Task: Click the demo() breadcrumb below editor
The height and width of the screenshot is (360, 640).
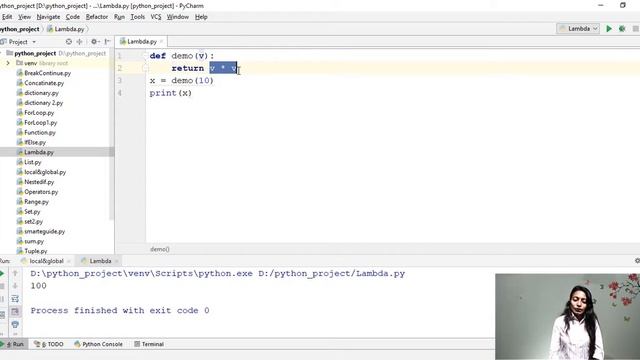Action: [160, 249]
